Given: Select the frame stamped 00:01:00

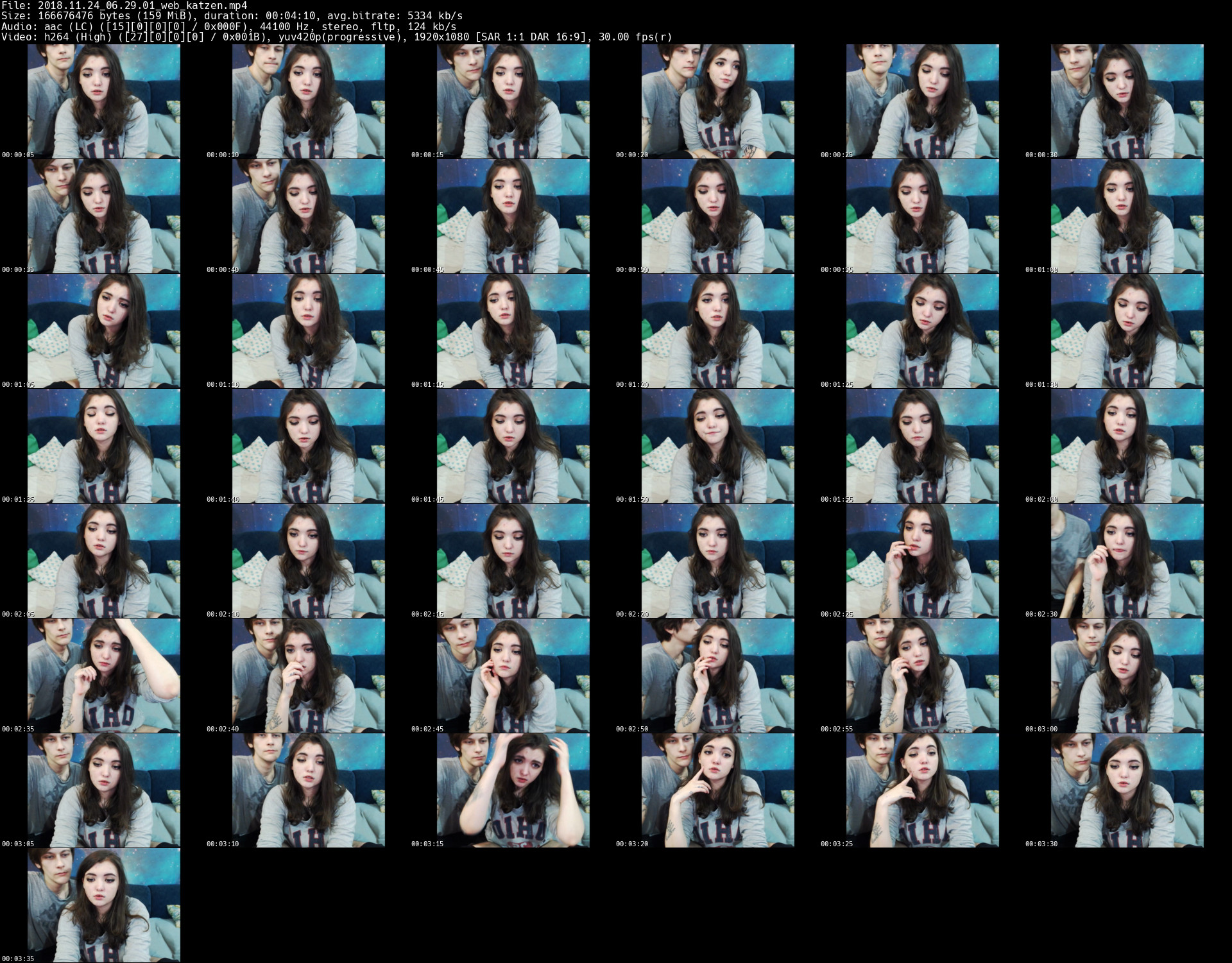Looking at the screenshot, I should [1127, 216].
